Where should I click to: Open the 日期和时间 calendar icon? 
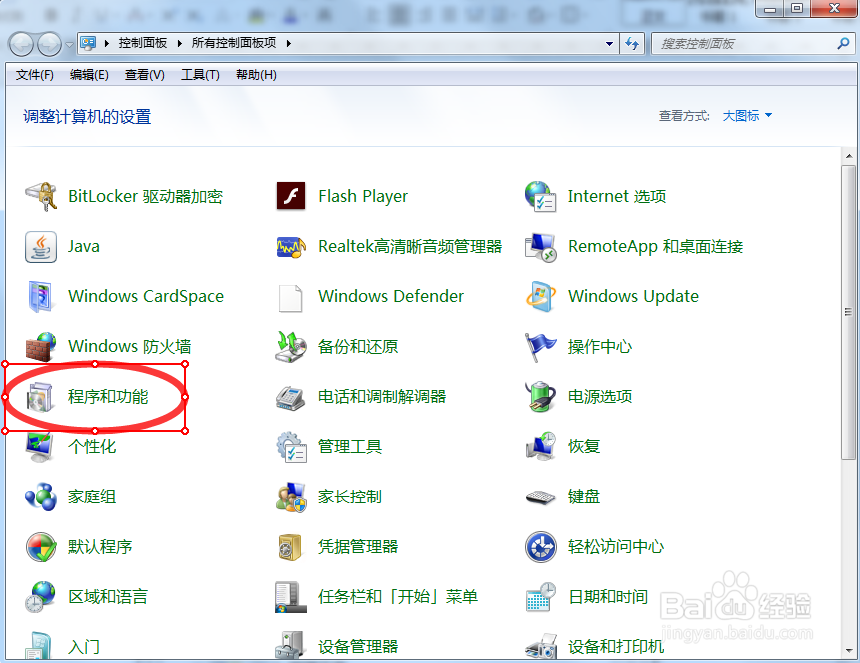[x=541, y=597]
